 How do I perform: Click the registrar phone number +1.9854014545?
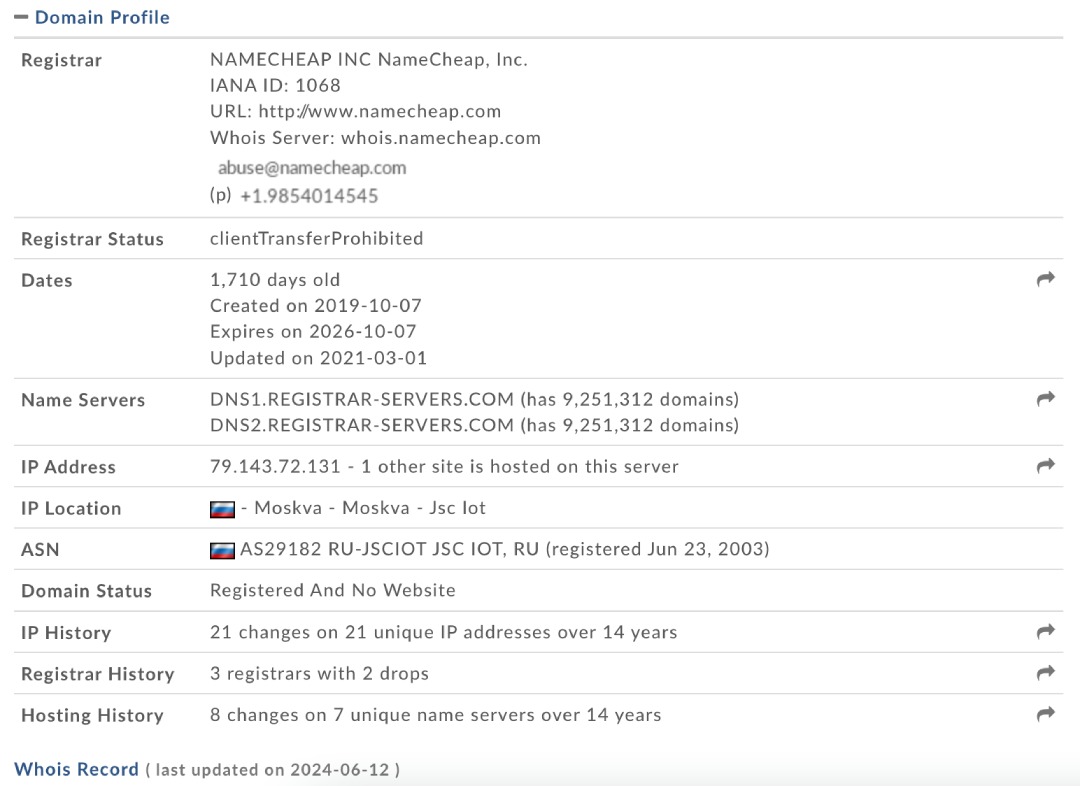pos(309,196)
